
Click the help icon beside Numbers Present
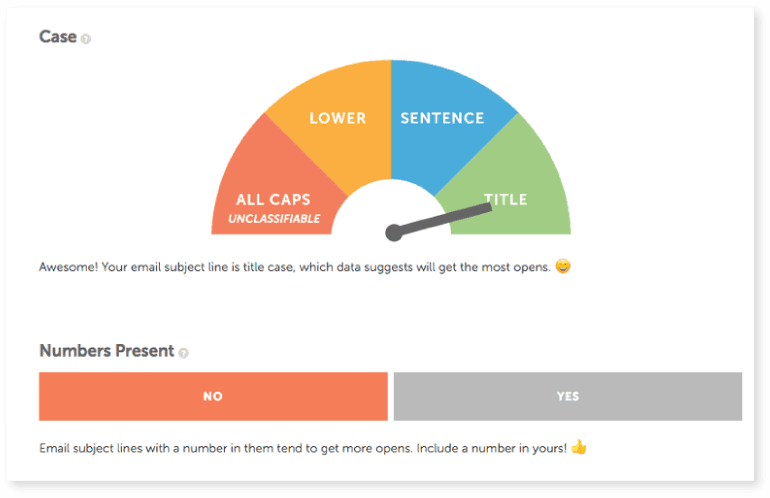[x=183, y=353]
